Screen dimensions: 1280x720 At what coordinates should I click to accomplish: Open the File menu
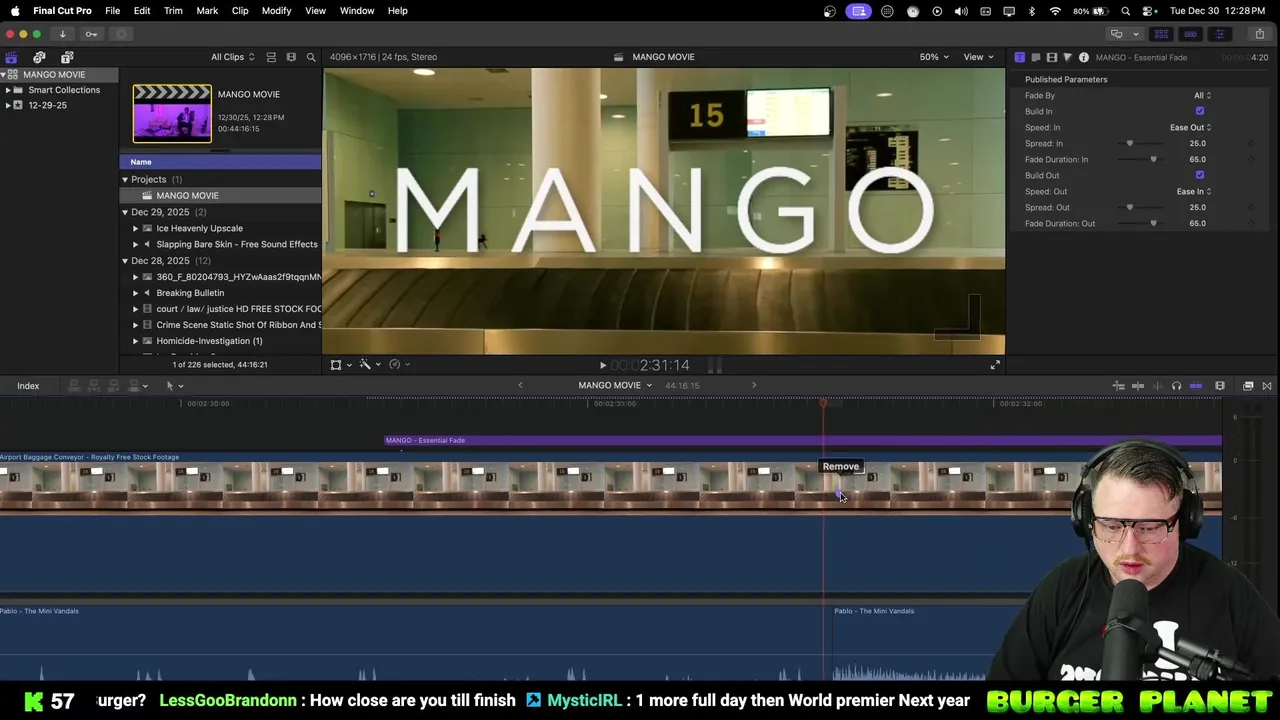112,11
